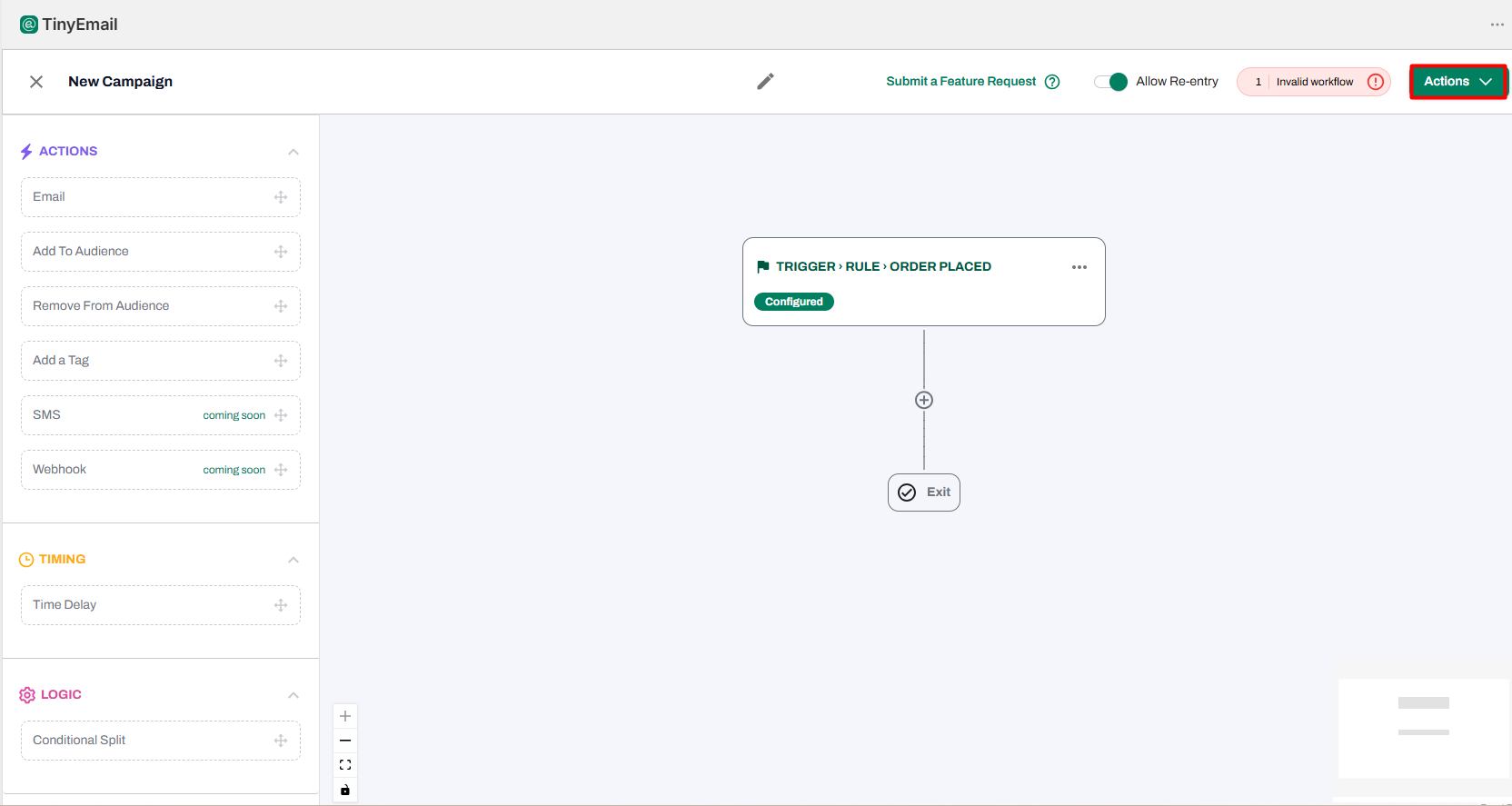1512x806 pixels.
Task: Collapse the ACTIONS section
Action: (293, 152)
